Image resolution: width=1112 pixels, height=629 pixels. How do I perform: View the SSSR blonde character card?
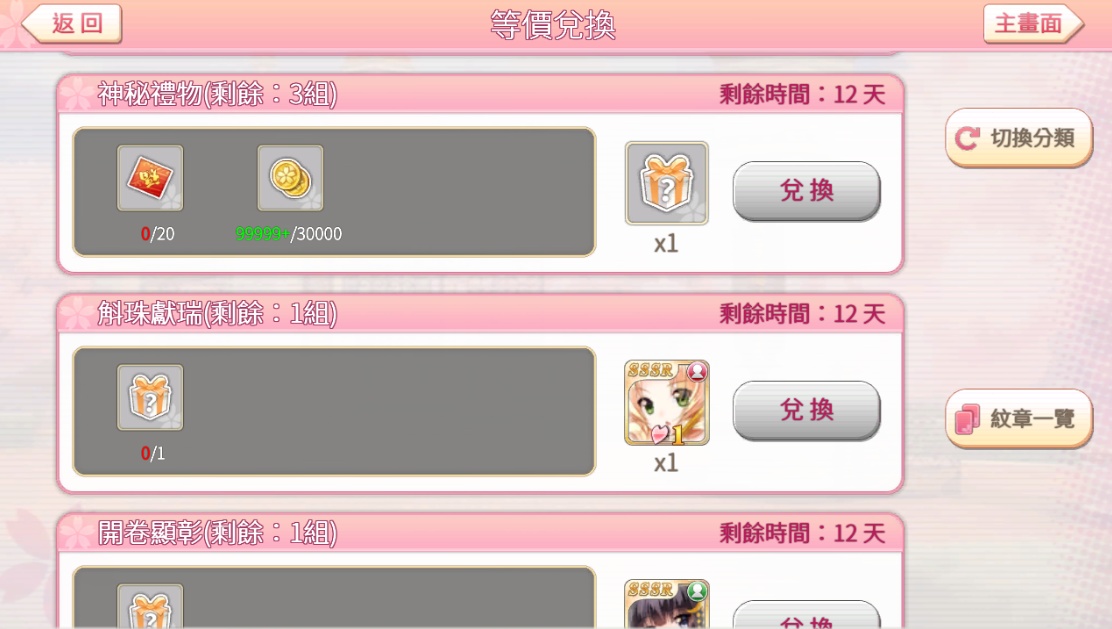pyautogui.click(x=666, y=403)
